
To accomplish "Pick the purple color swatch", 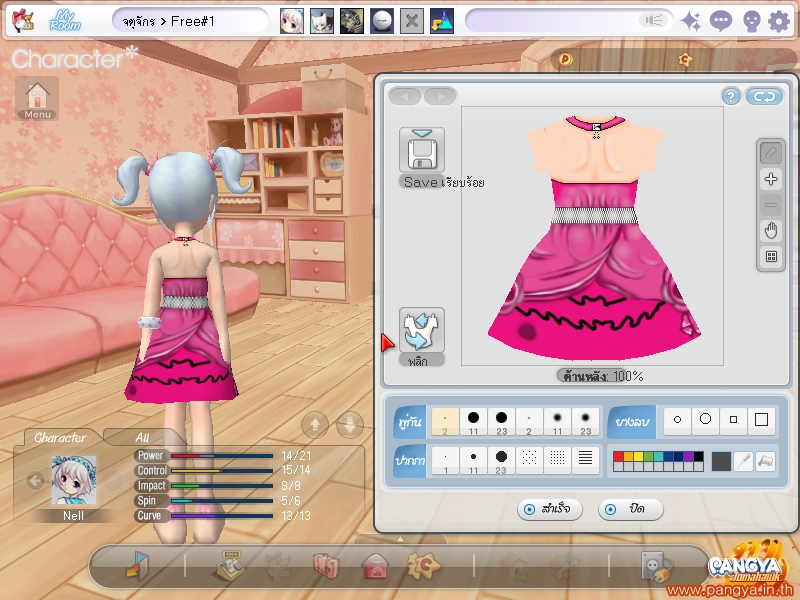I will (688, 456).
